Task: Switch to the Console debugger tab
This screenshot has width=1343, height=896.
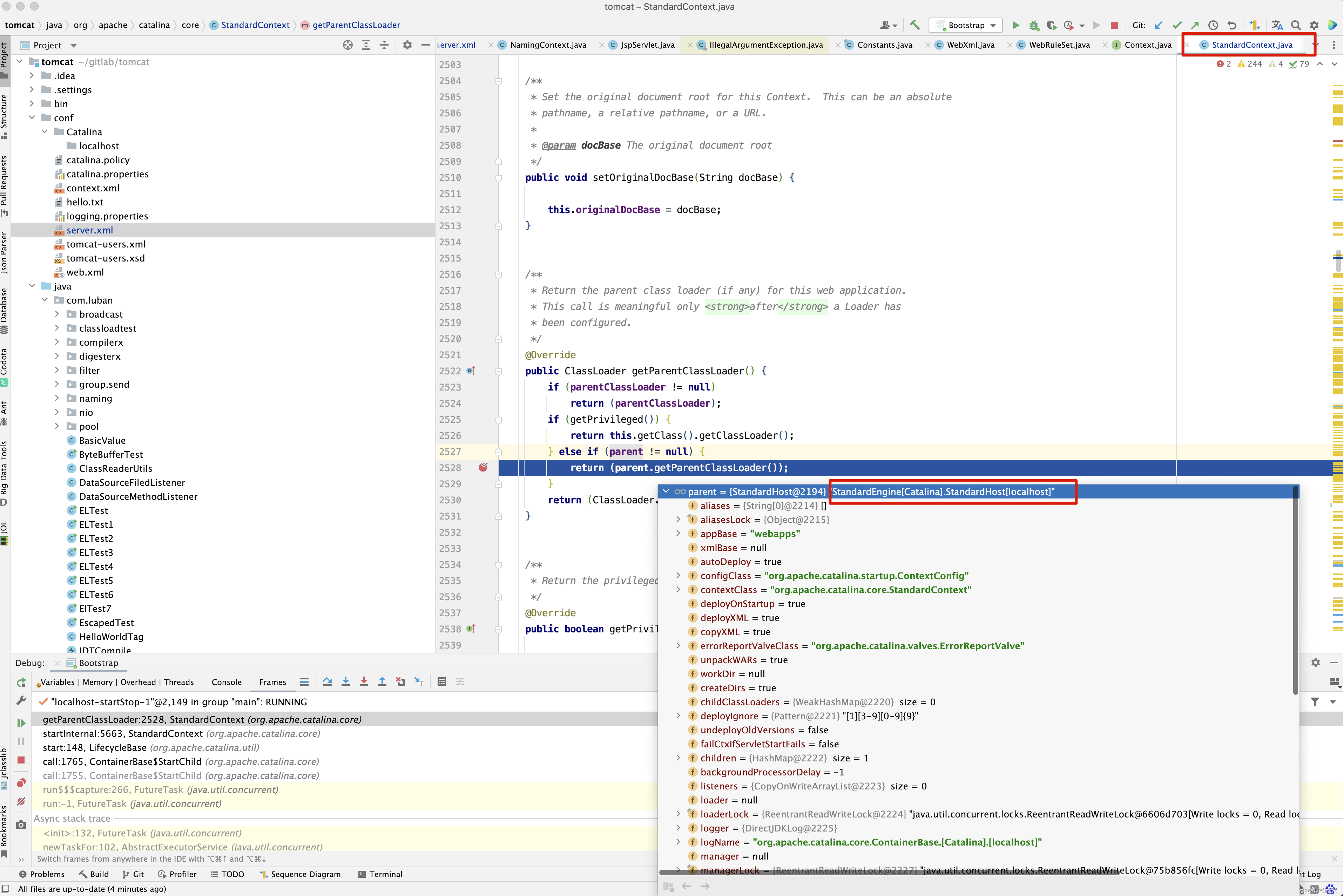Action: click(226, 682)
